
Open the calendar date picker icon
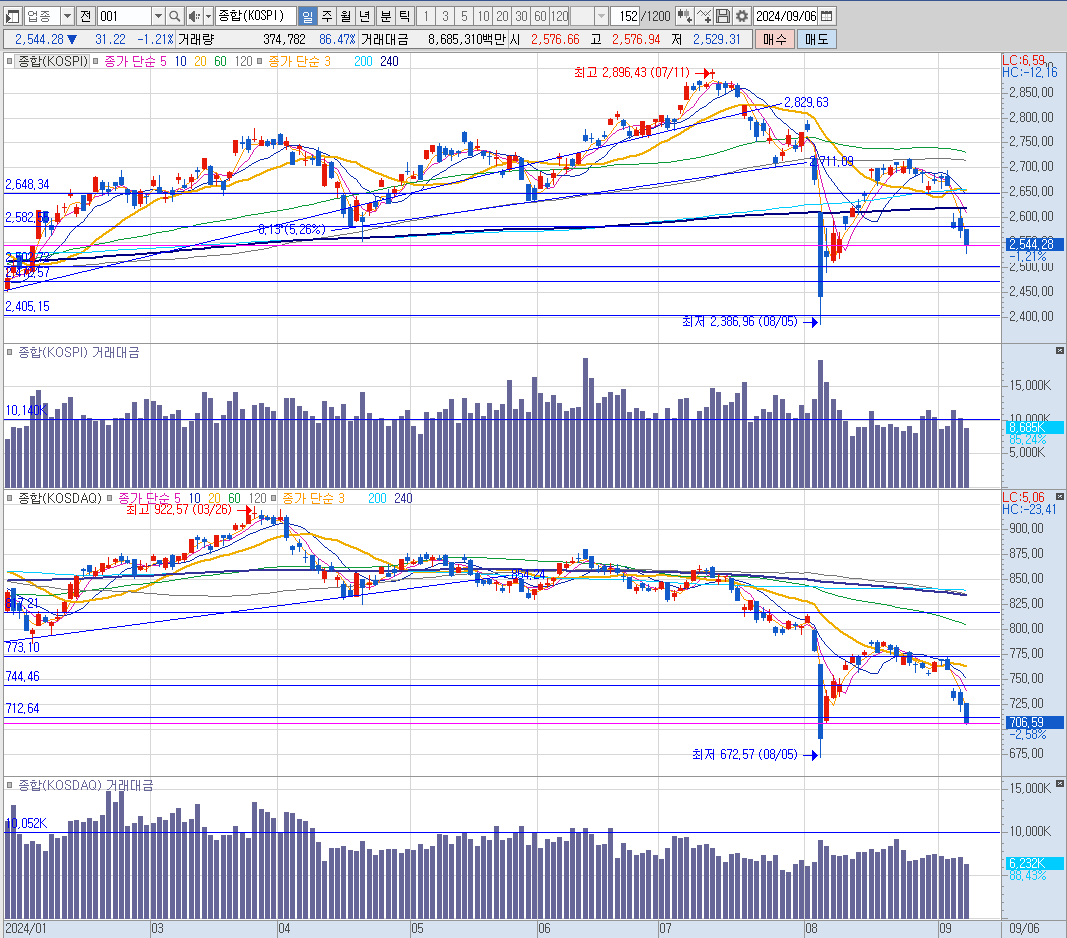pos(827,16)
